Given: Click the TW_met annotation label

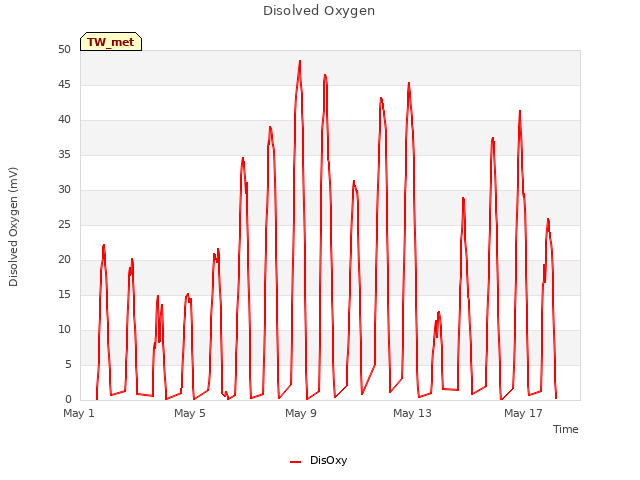Looking at the screenshot, I should point(111,42).
